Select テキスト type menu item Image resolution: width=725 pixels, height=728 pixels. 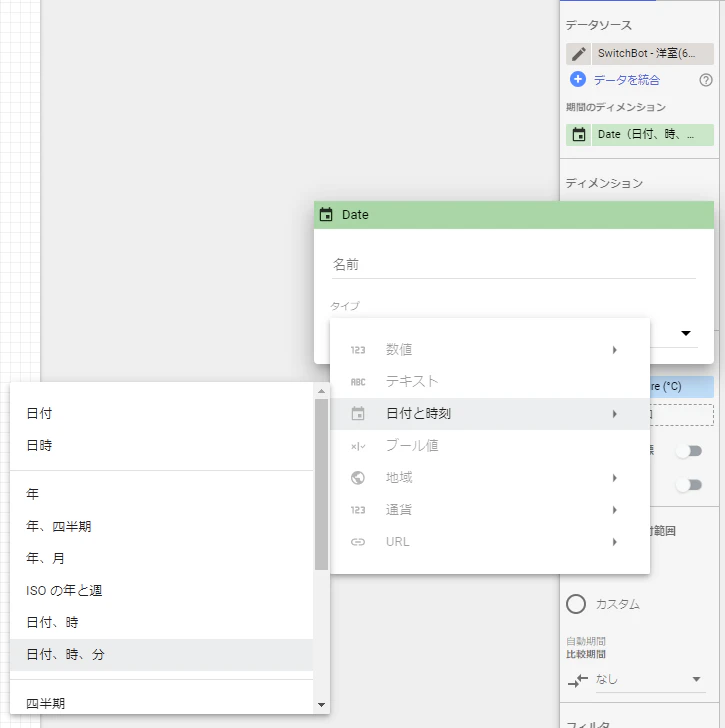490,382
